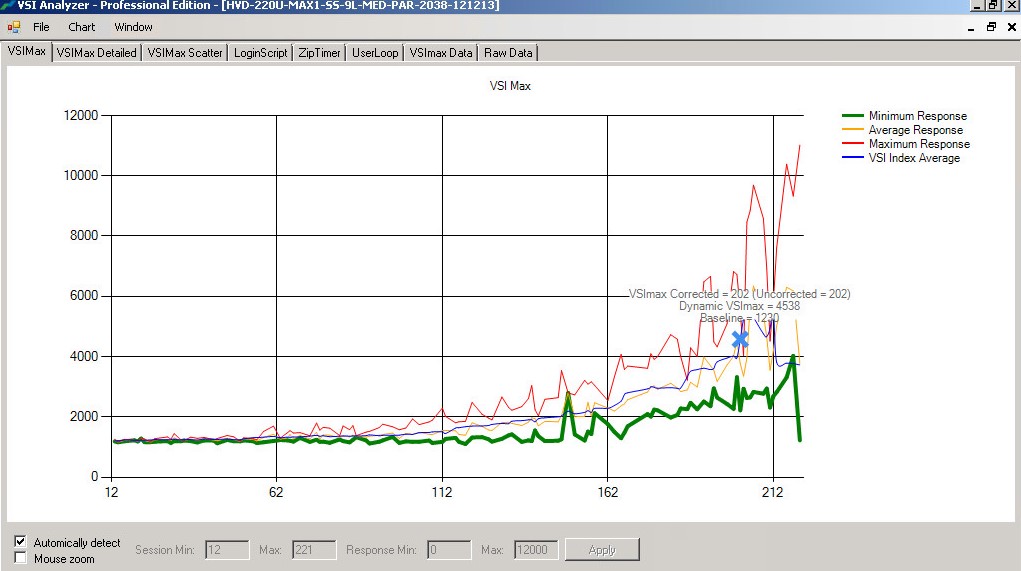
Task: Open the LoginScript tab
Action: 260,53
